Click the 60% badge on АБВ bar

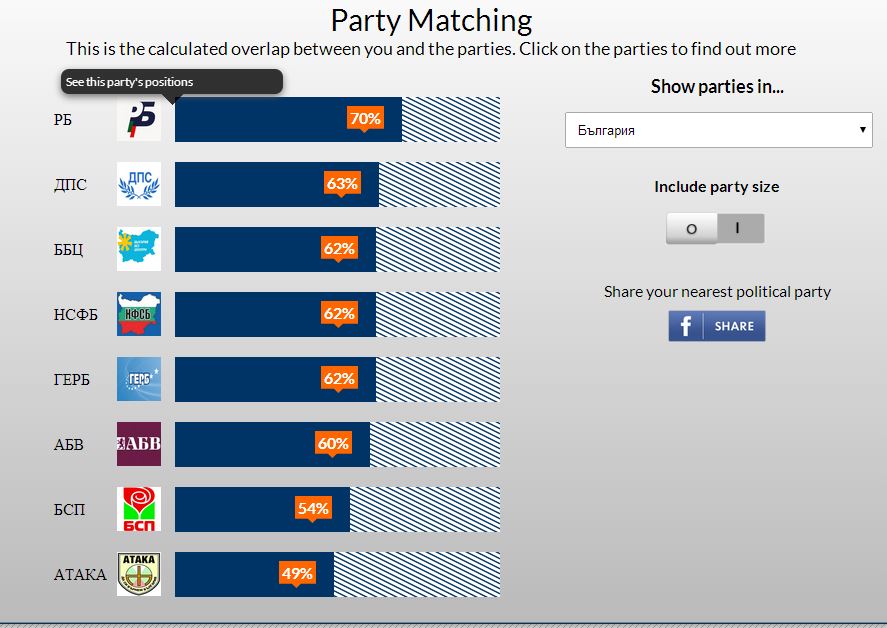(333, 444)
